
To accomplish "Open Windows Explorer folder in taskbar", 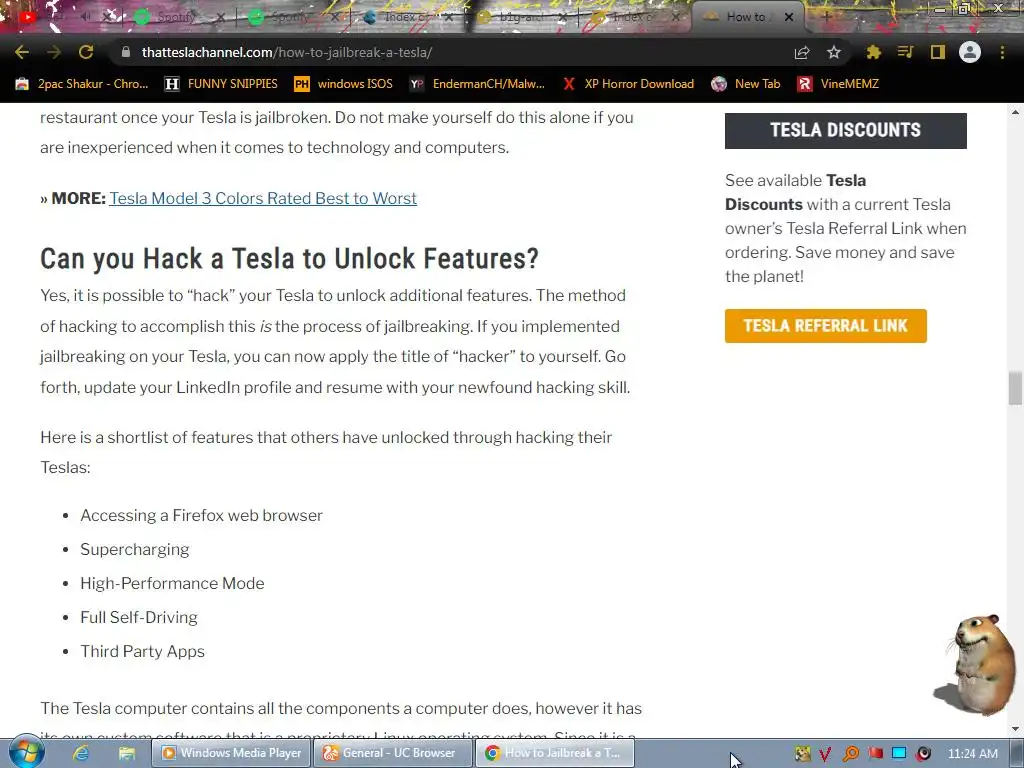I will [x=126, y=753].
